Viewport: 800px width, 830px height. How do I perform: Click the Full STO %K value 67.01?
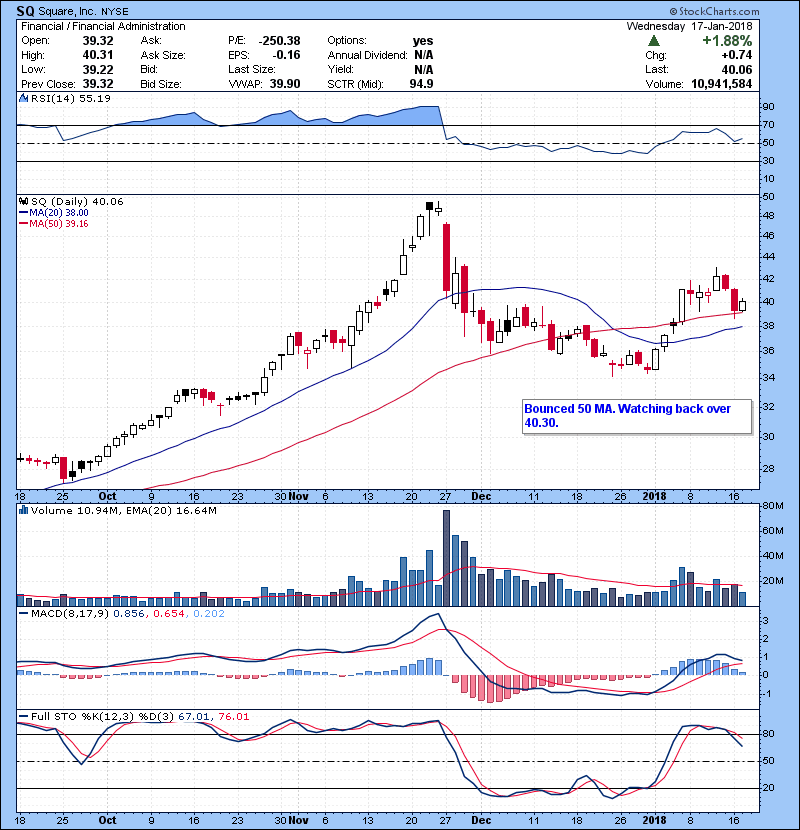click(194, 717)
